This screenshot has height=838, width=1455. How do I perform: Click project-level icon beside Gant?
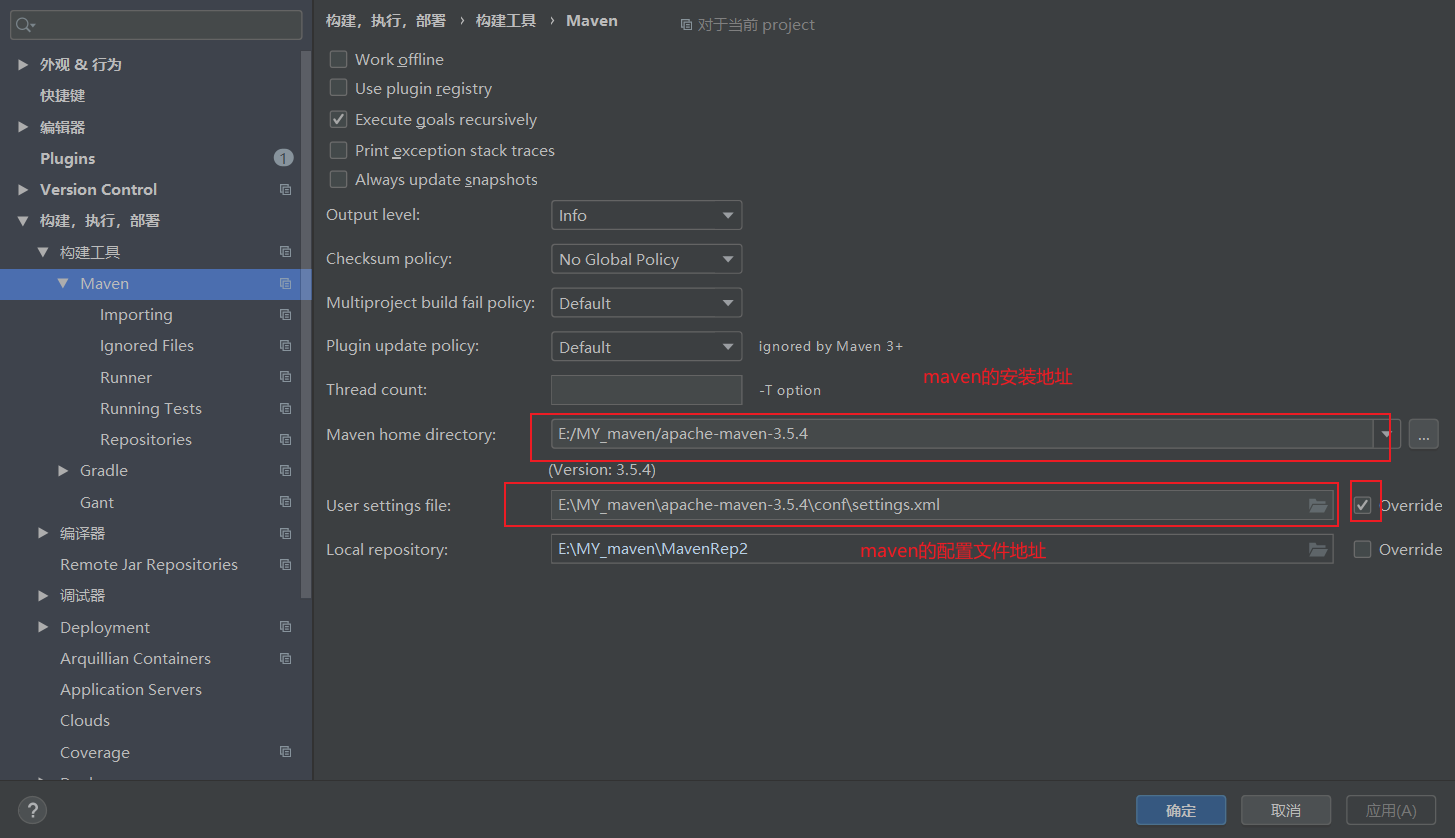pos(285,502)
